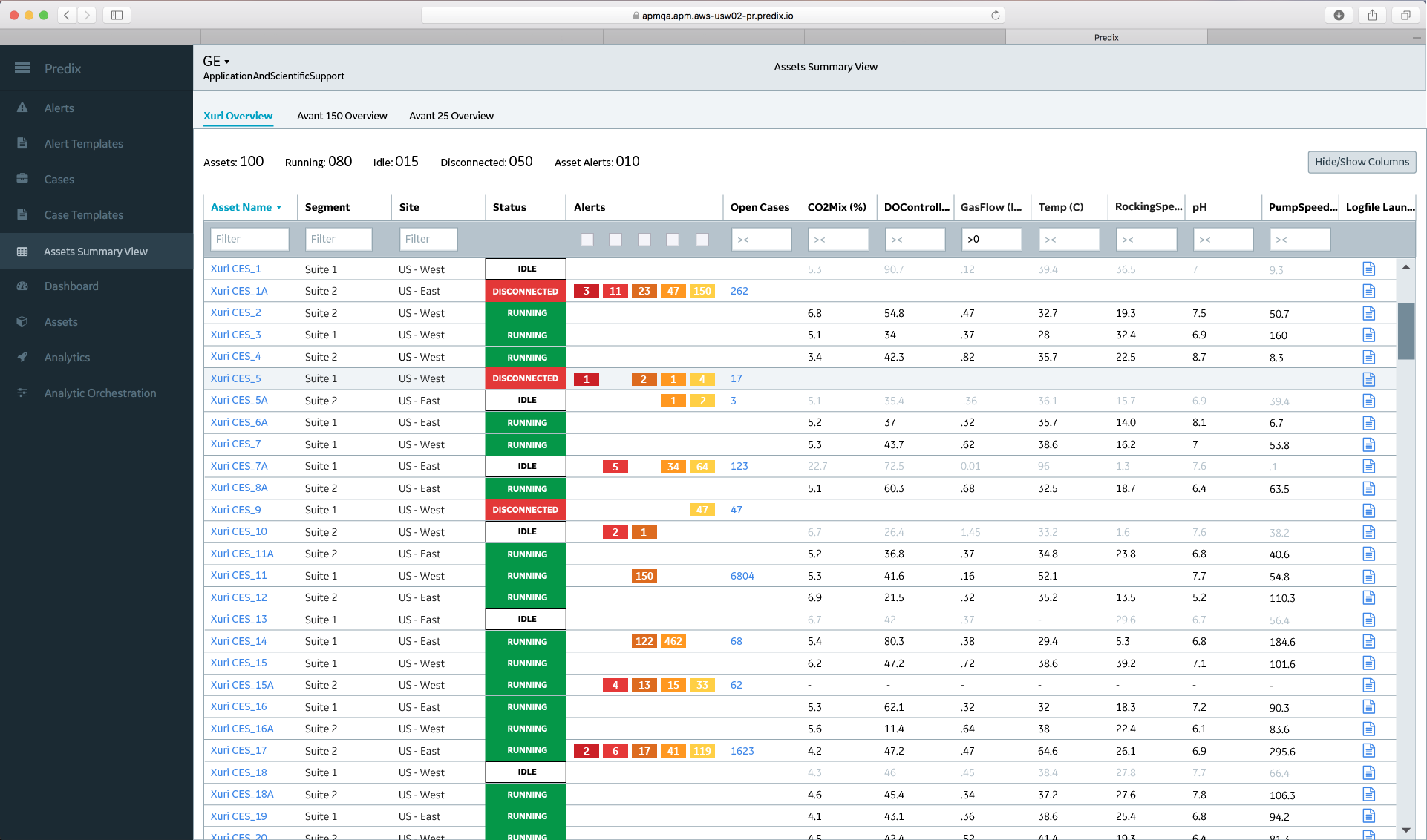Check the last Alerts severity filter checkbox
This screenshot has height=840, width=1427.
click(x=702, y=239)
